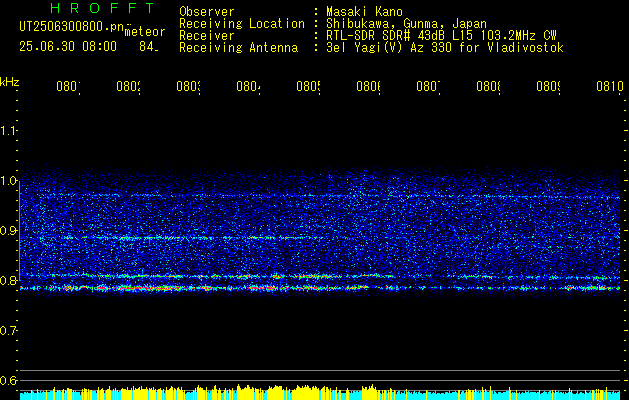This screenshot has height=400, width=629.
Task: Select the filename UT2506300800.pn
Action: (x=72, y=27)
